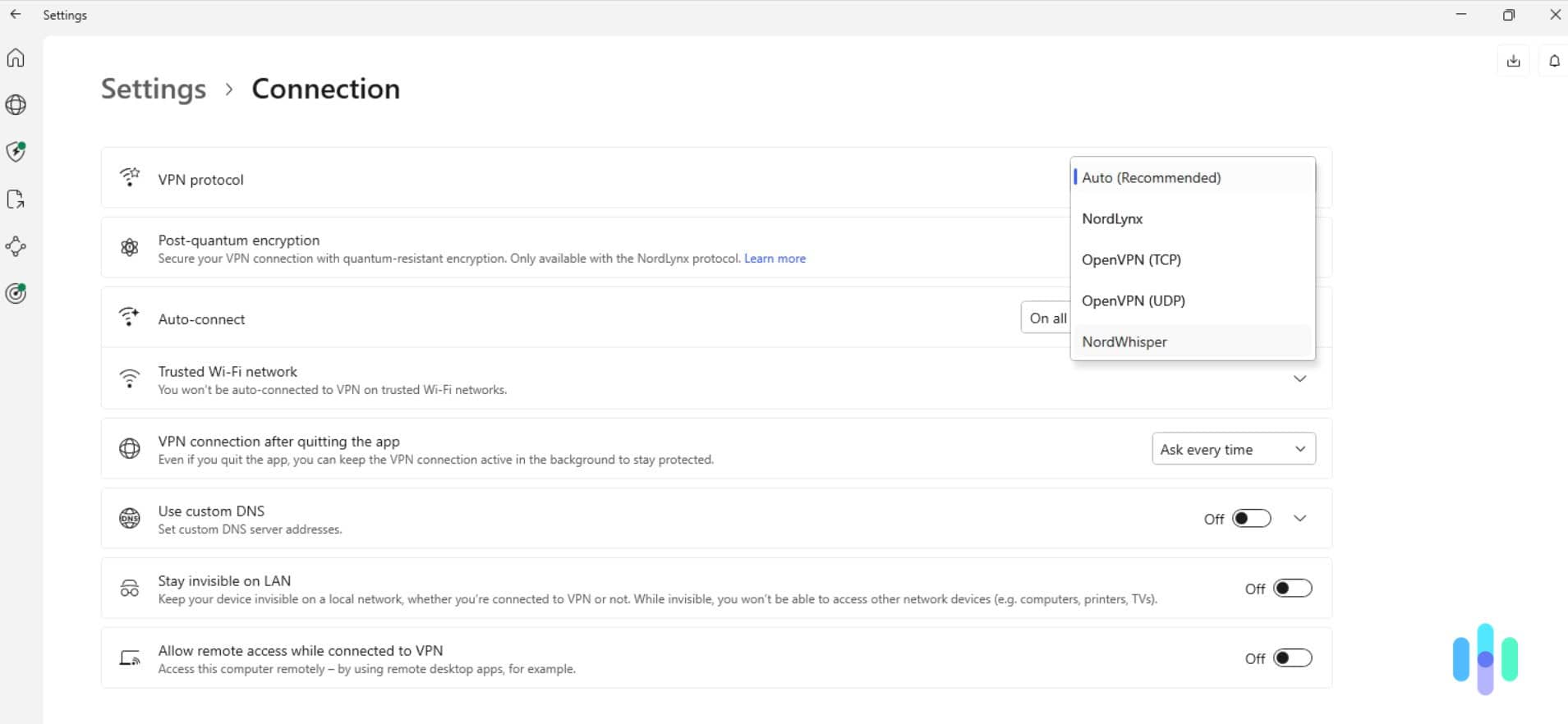This screenshot has height=724, width=1568.
Task: Open the notifications bell icon
Action: point(1554,61)
